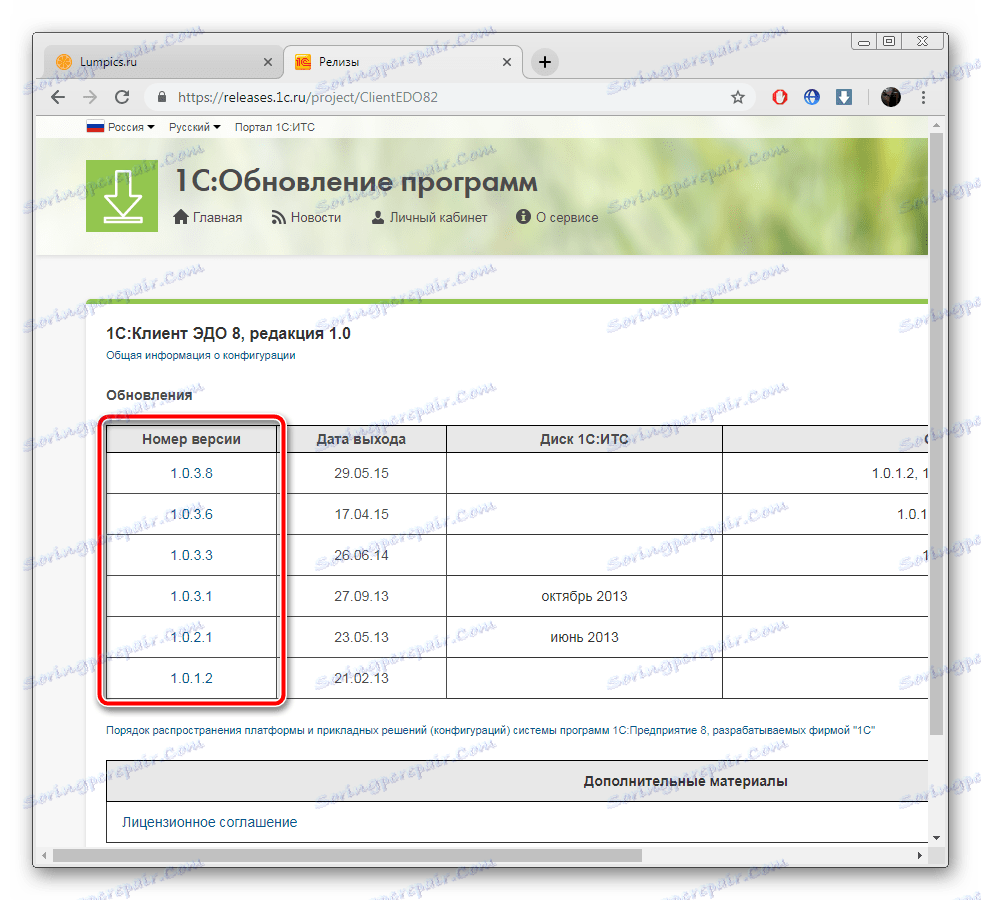The height and width of the screenshot is (900, 981).
Task: Close the Релизы tab
Action: (x=507, y=62)
